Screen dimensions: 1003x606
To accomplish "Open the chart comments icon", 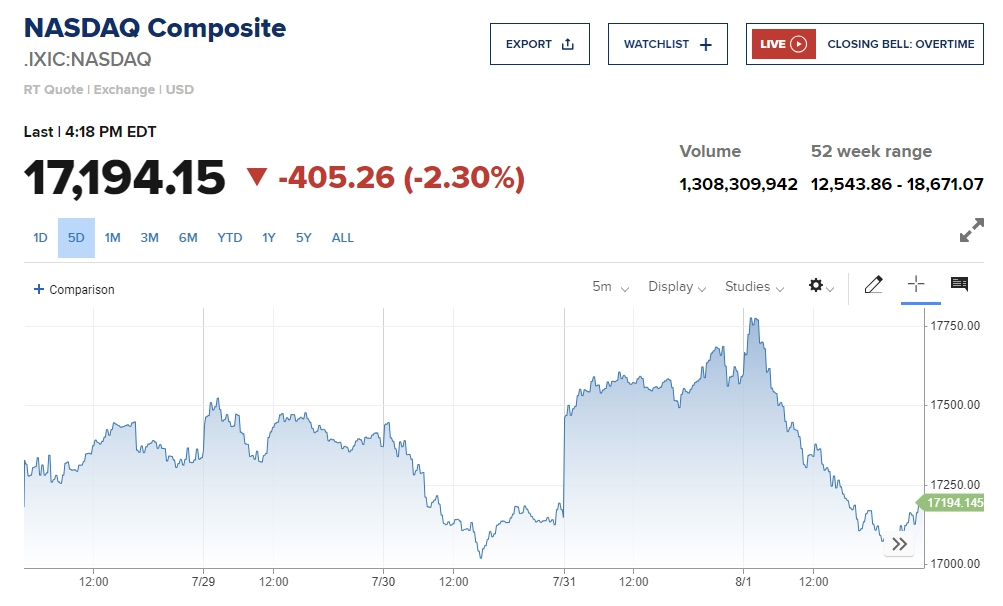I will (959, 285).
